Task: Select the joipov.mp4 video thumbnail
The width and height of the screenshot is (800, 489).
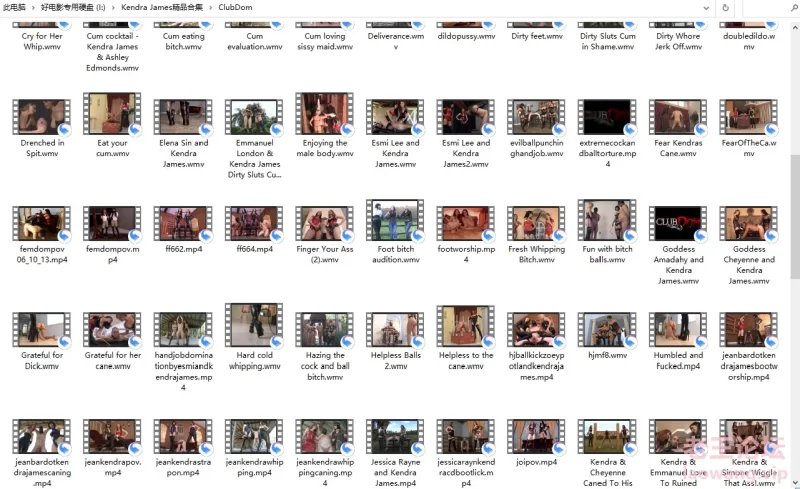Action: tap(536, 436)
